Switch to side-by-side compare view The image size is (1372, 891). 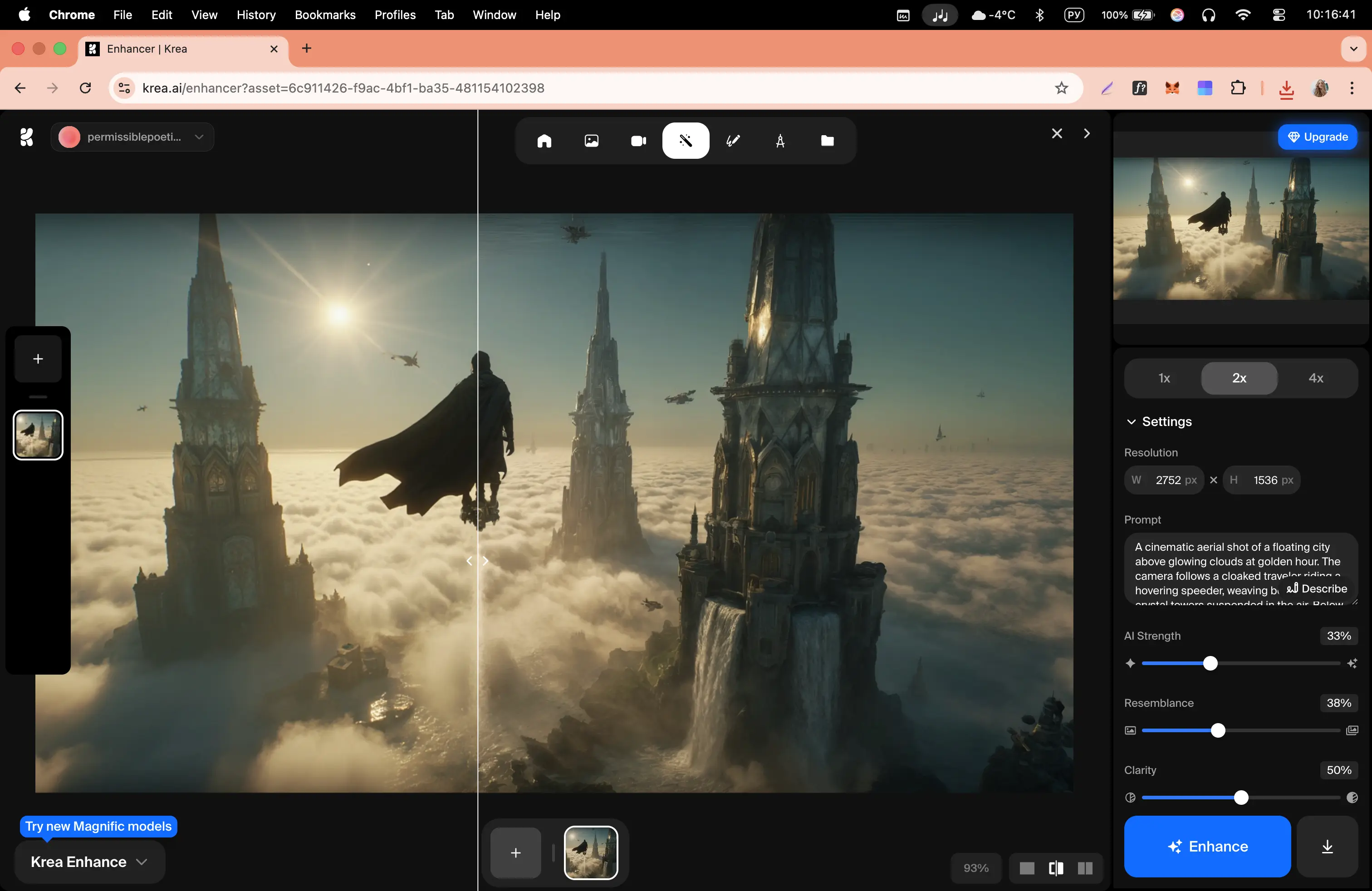point(1085,868)
